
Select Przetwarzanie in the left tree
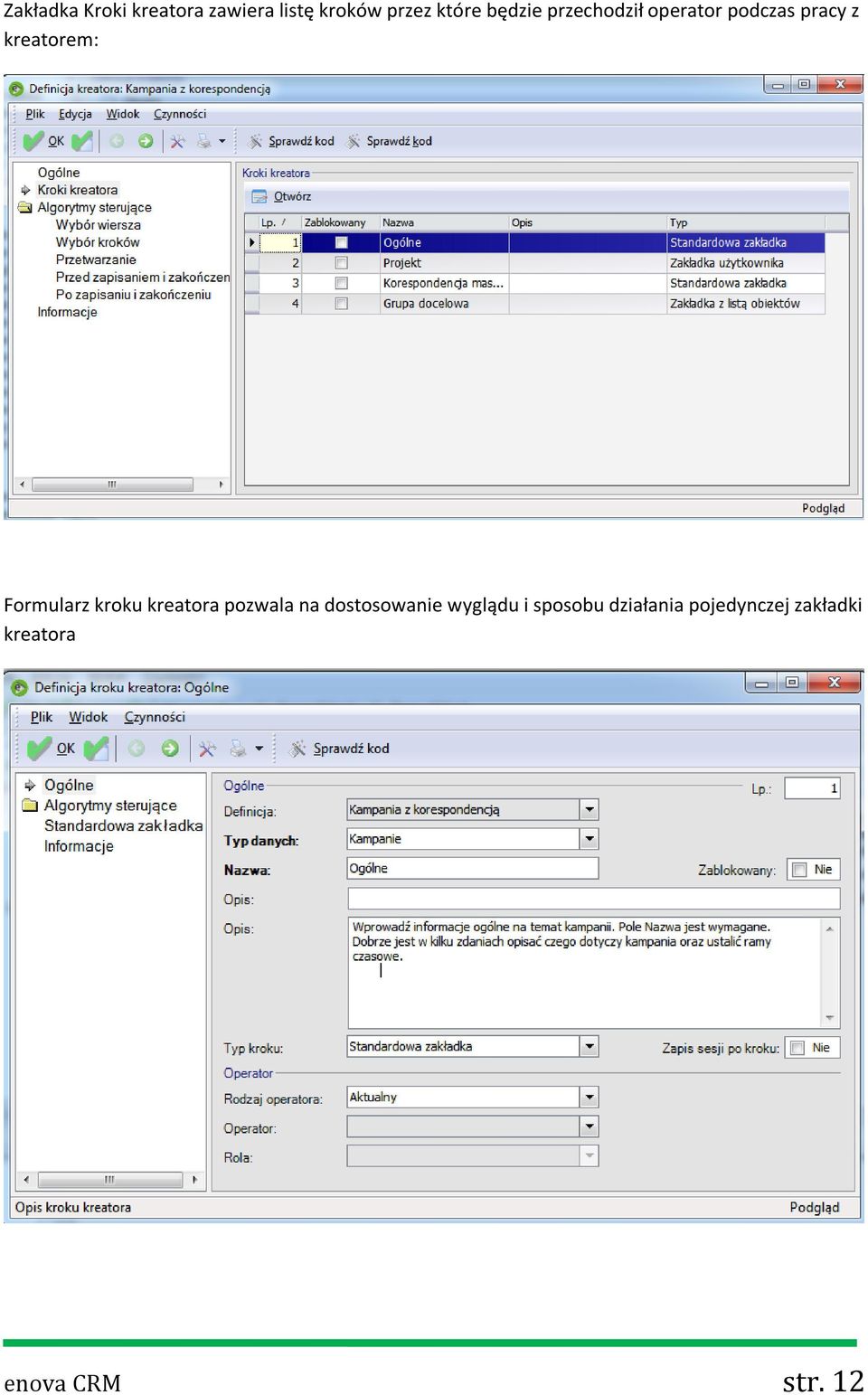coord(96,259)
